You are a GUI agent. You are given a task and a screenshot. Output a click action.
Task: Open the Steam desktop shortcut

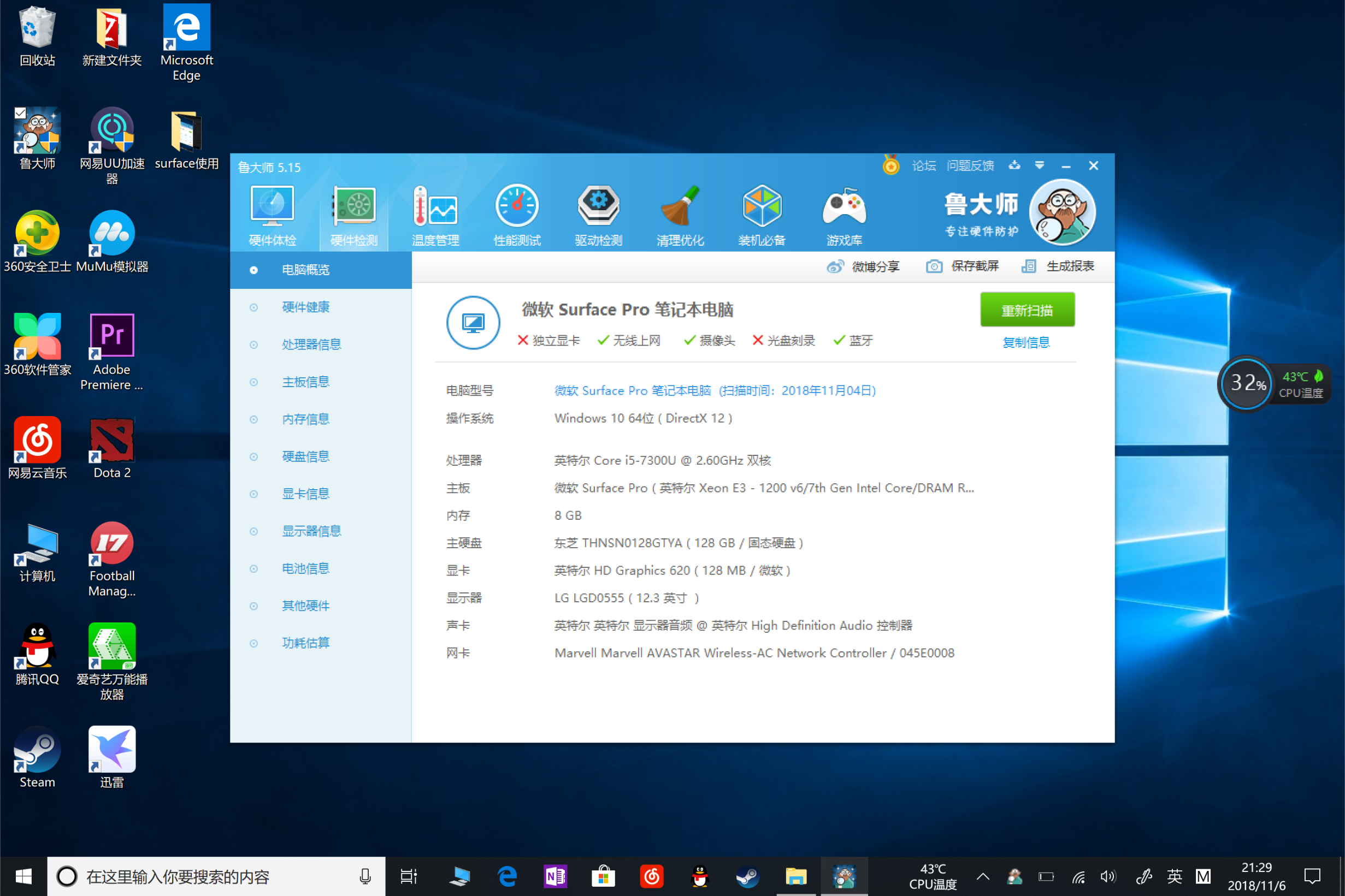[x=37, y=758]
